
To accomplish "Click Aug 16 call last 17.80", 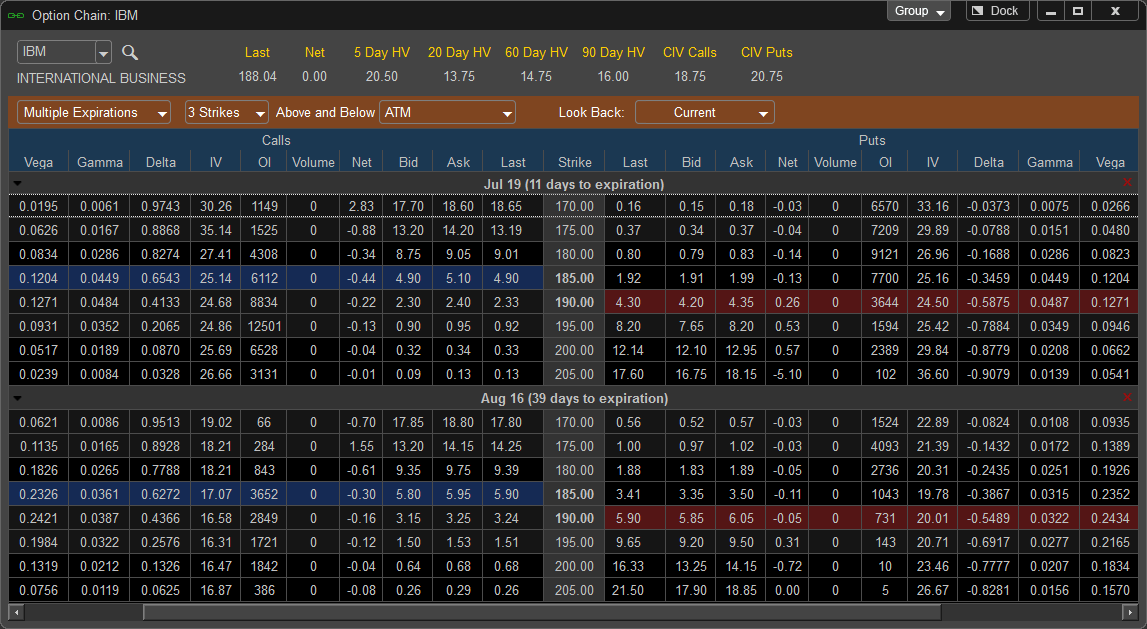I will click(506, 422).
